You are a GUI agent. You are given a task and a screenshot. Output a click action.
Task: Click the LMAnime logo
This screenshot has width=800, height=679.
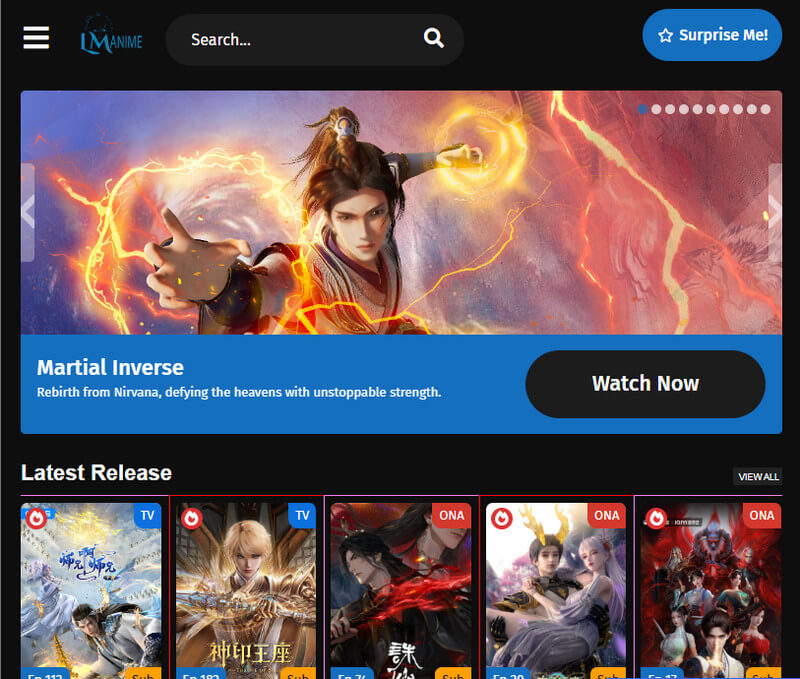(x=111, y=37)
